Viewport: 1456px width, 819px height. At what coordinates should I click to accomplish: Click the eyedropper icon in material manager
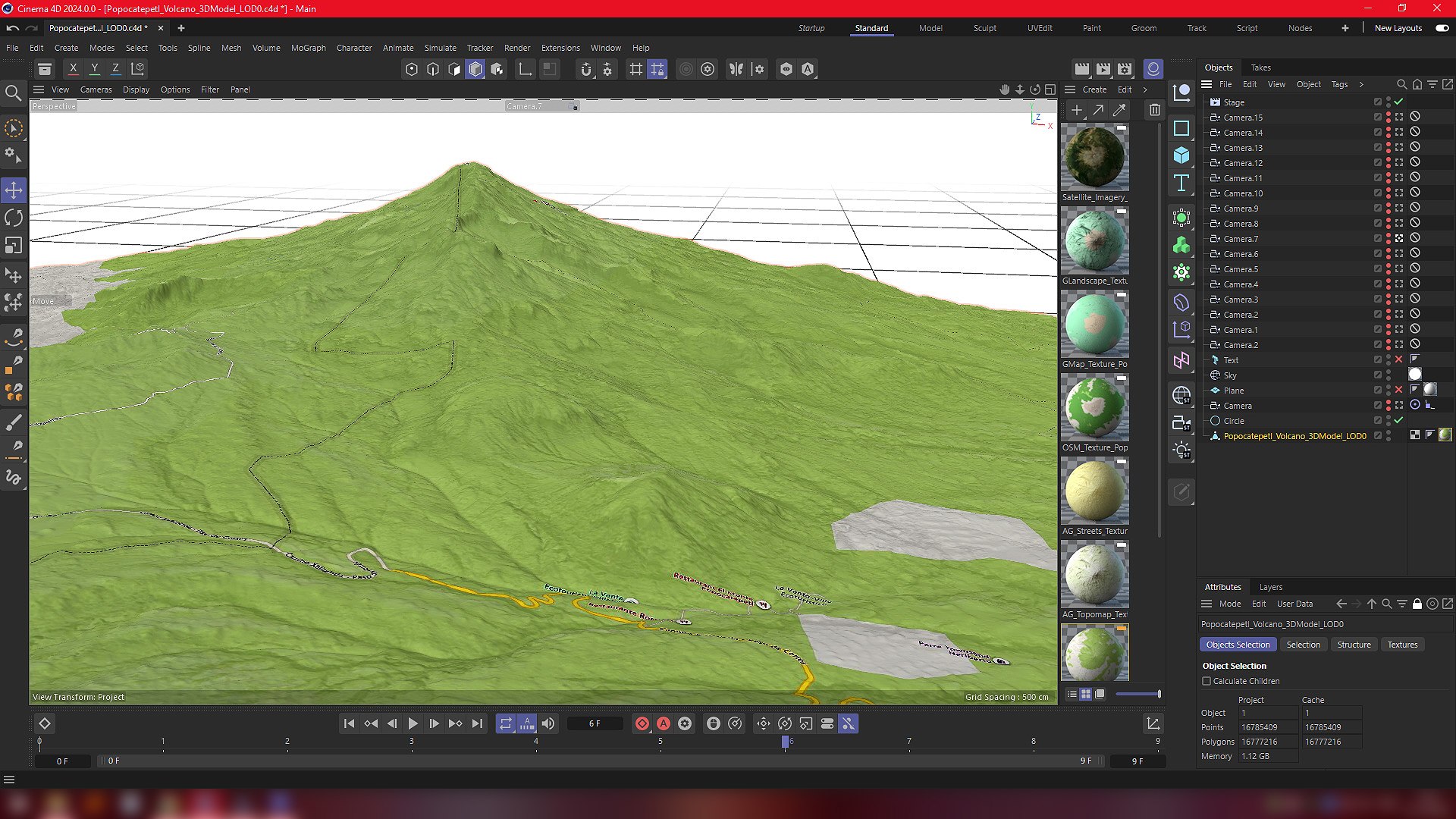[1119, 110]
